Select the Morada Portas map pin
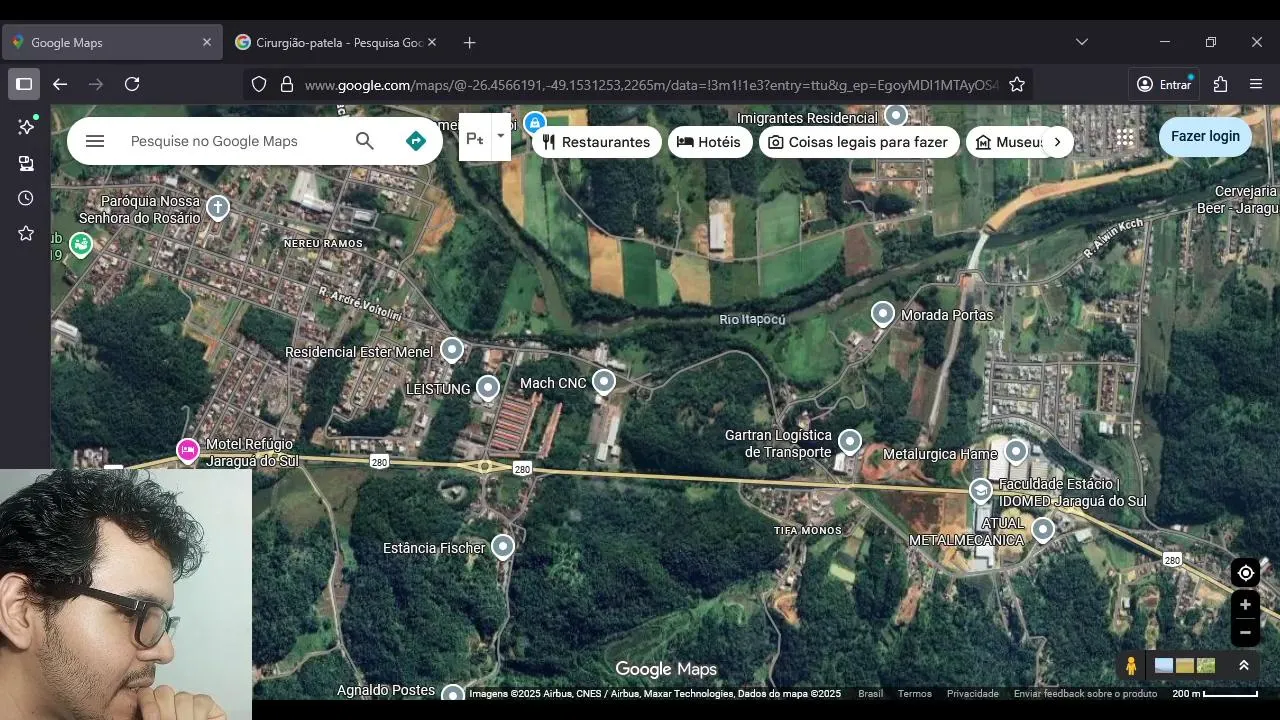1280x720 pixels. 882,313
